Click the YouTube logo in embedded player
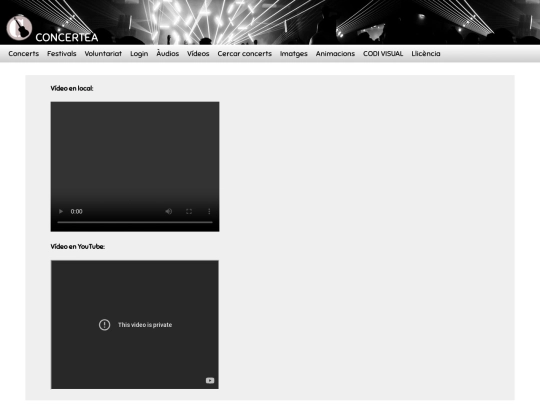The image size is (540, 405). pos(210,380)
